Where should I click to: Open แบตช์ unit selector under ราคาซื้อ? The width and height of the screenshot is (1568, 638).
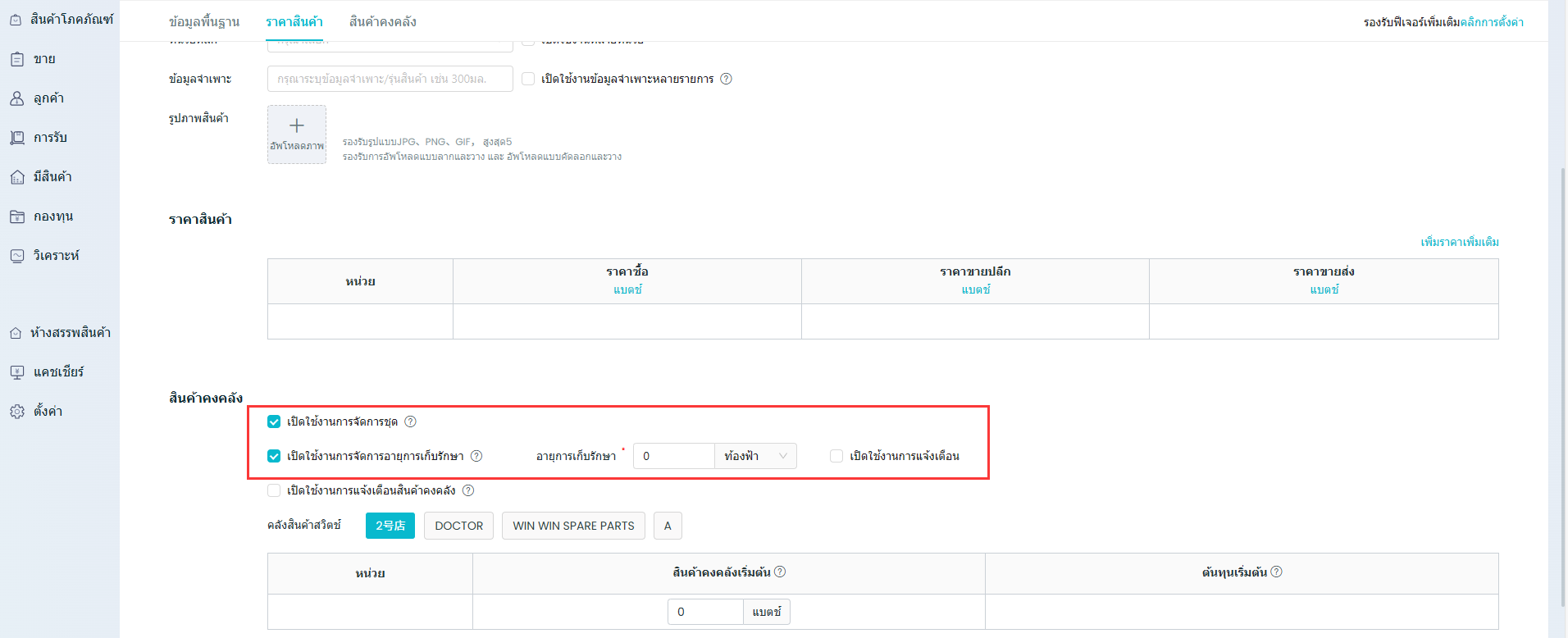pyautogui.click(x=627, y=289)
